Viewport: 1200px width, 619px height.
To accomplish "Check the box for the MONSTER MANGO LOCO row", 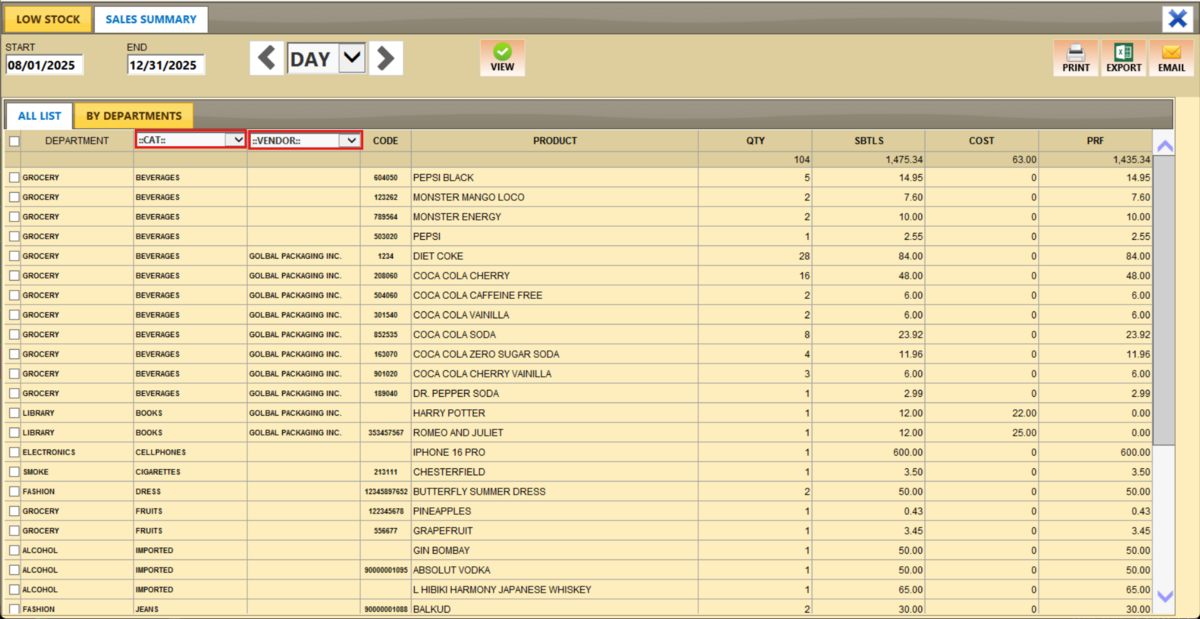I will click(x=13, y=197).
